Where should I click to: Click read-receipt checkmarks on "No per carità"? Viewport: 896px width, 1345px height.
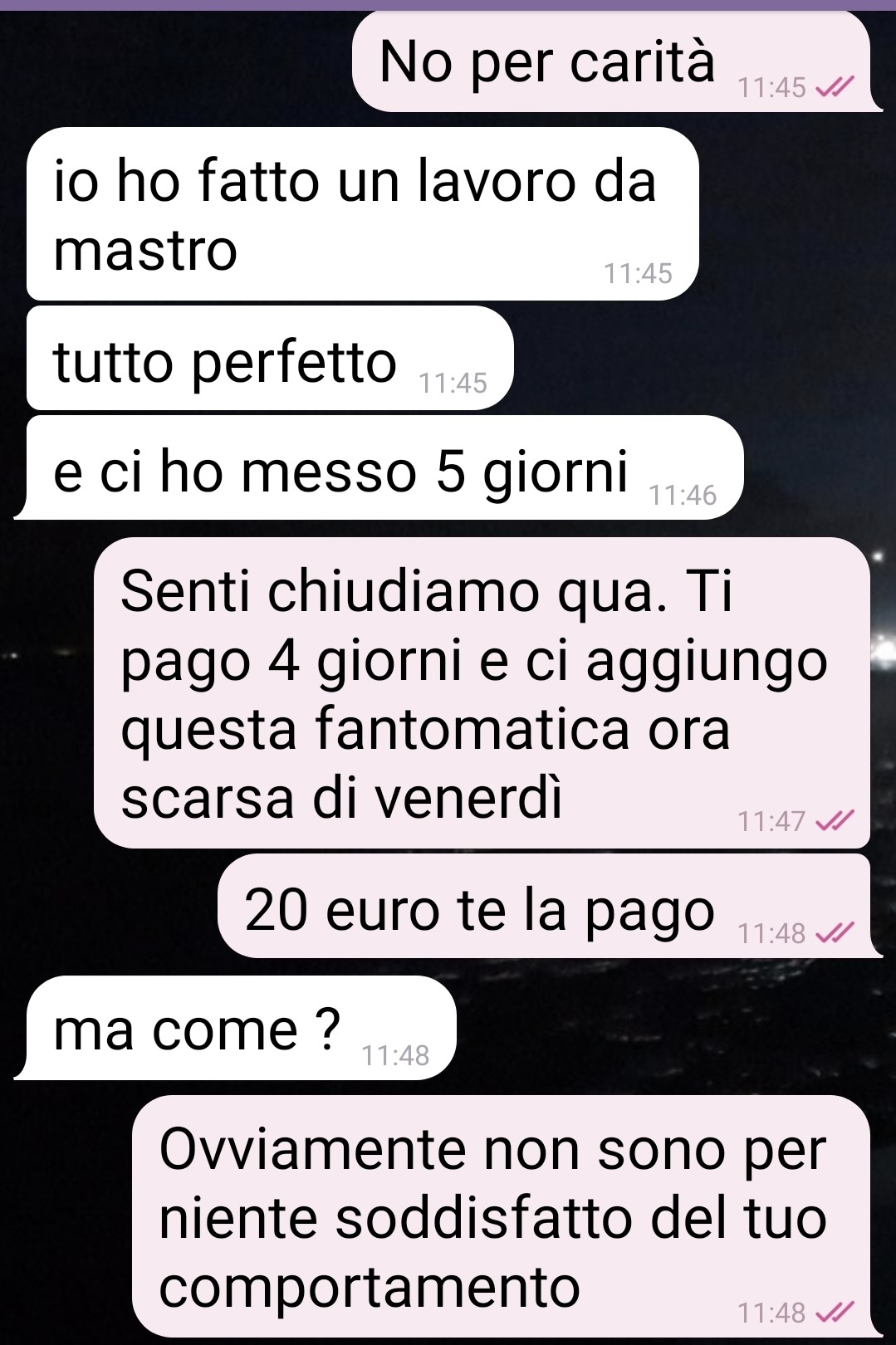point(835,86)
